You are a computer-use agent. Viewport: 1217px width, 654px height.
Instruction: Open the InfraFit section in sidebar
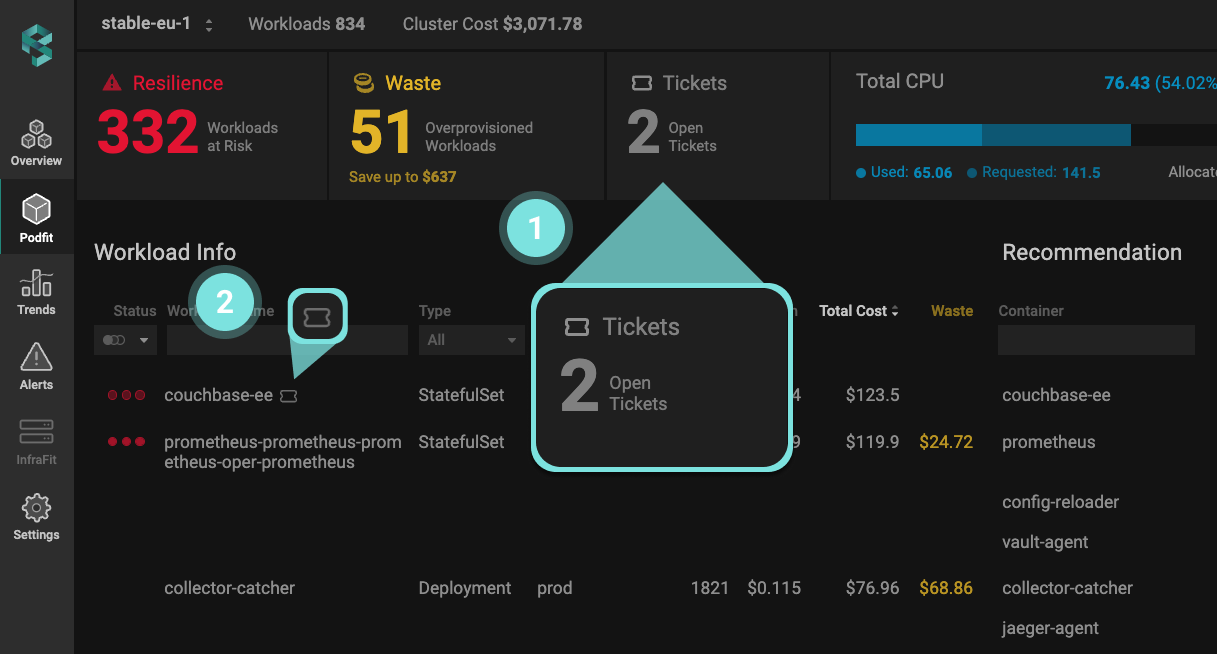36,443
